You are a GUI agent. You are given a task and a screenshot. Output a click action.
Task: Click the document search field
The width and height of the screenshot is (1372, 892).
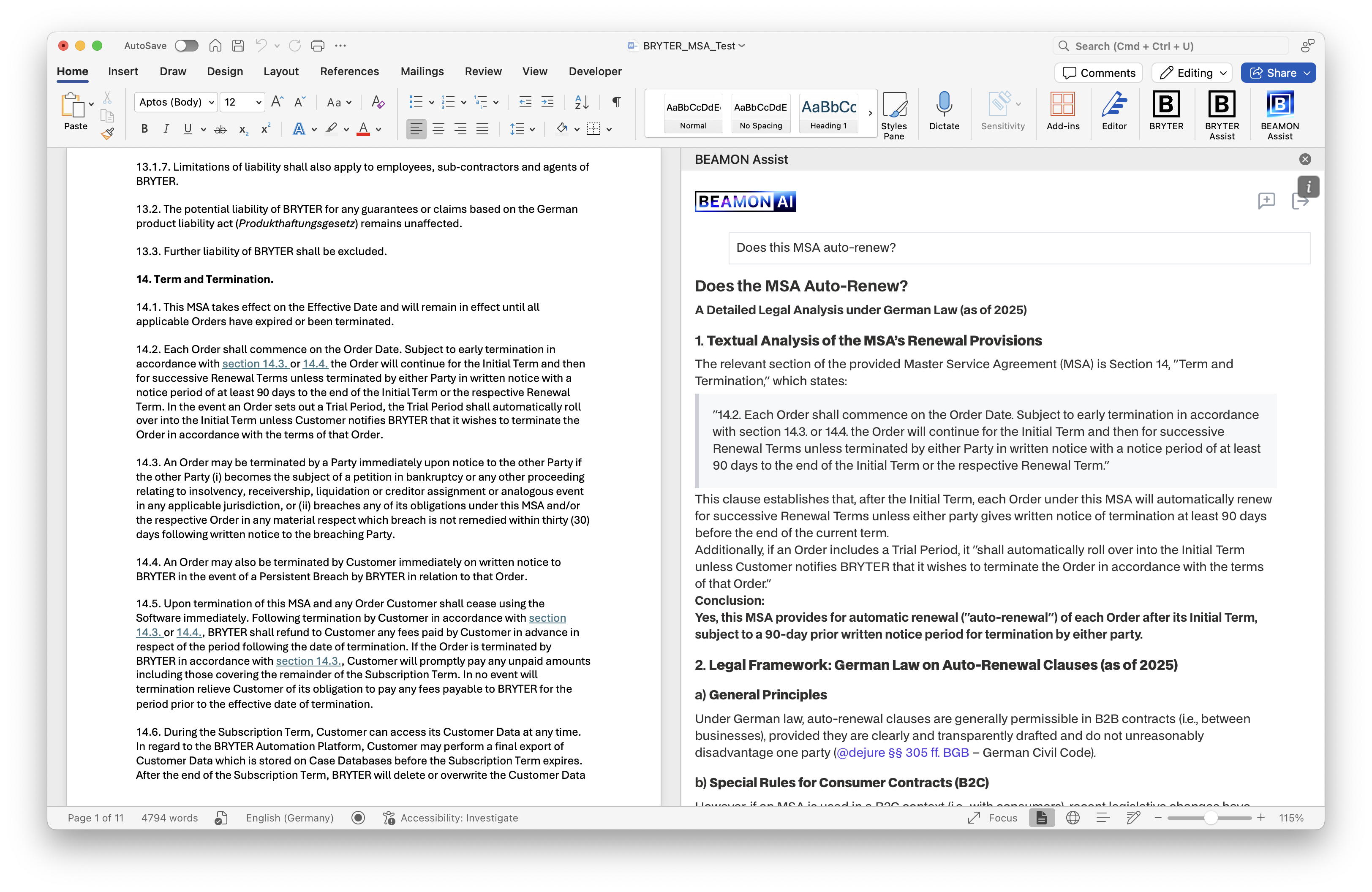(x=1170, y=46)
